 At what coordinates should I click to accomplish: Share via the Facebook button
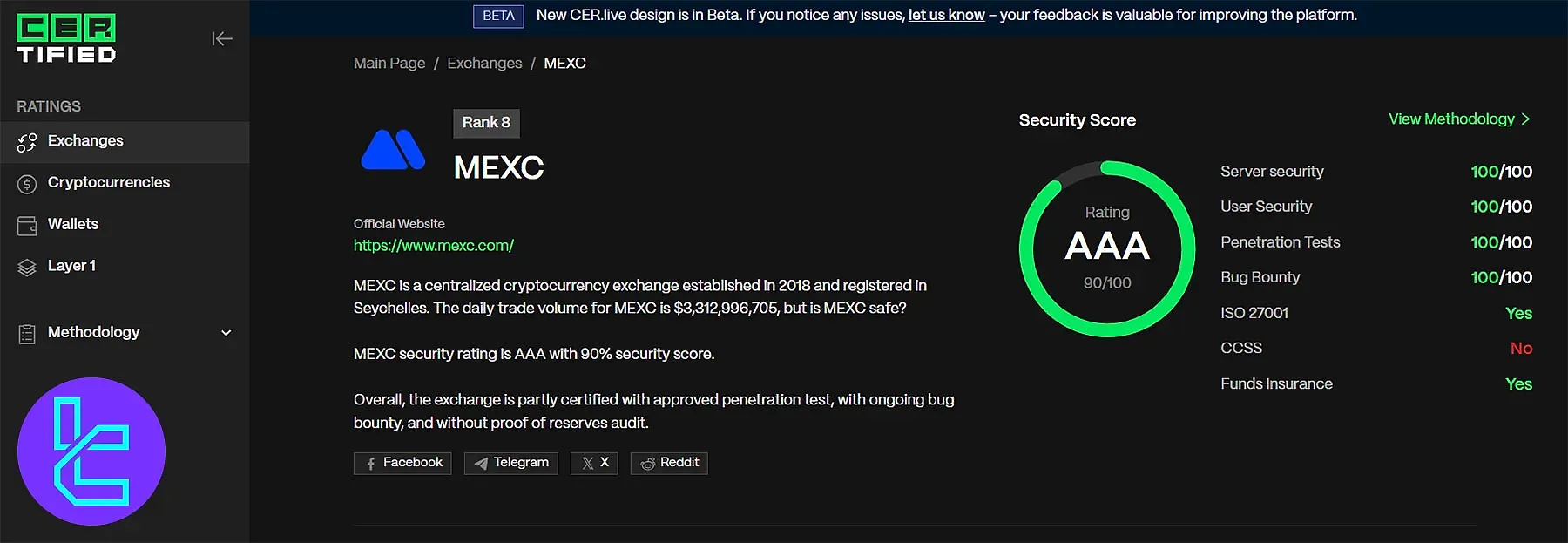coord(402,463)
